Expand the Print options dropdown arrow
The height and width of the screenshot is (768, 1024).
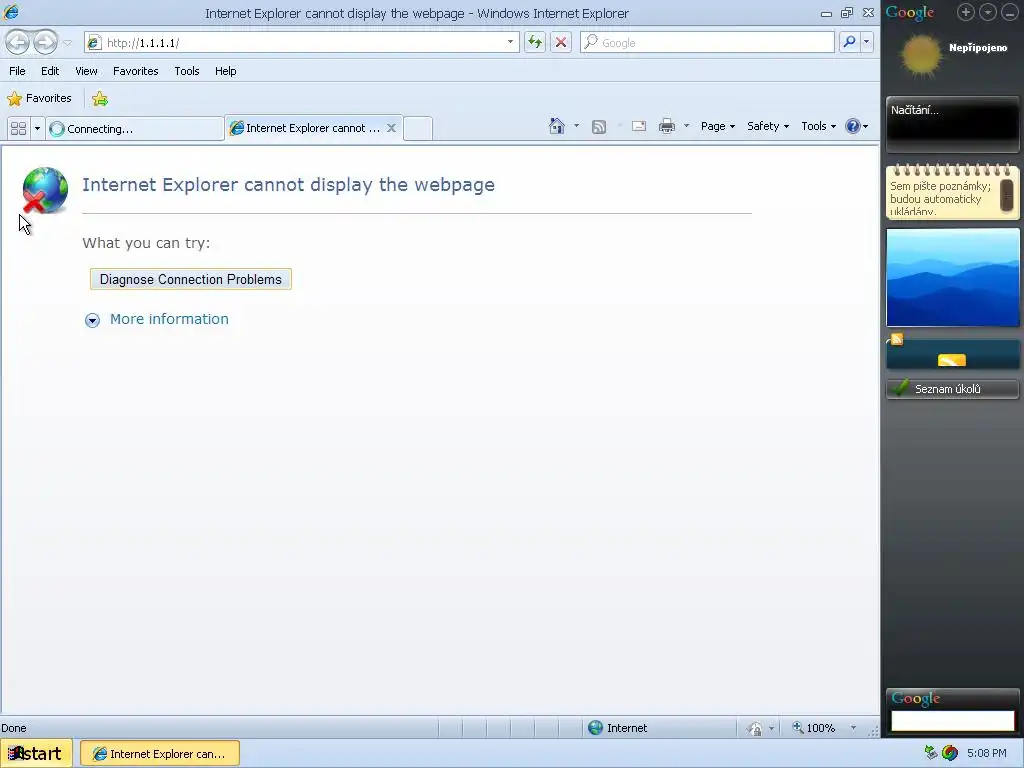pyautogui.click(x=686, y=126)
